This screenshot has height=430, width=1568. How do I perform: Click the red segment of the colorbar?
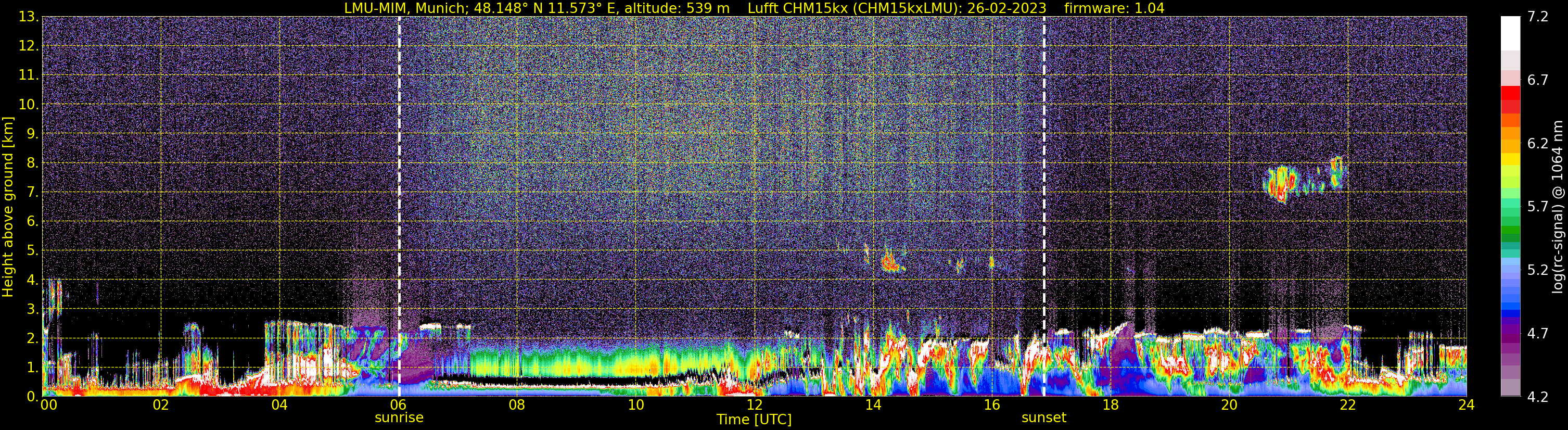click(x=1510, y=94)
